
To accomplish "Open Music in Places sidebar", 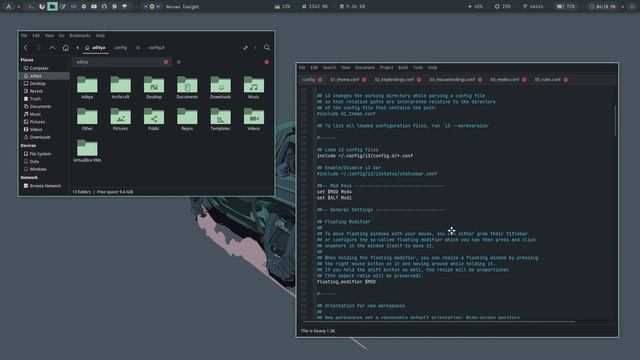I will [44, 114].
